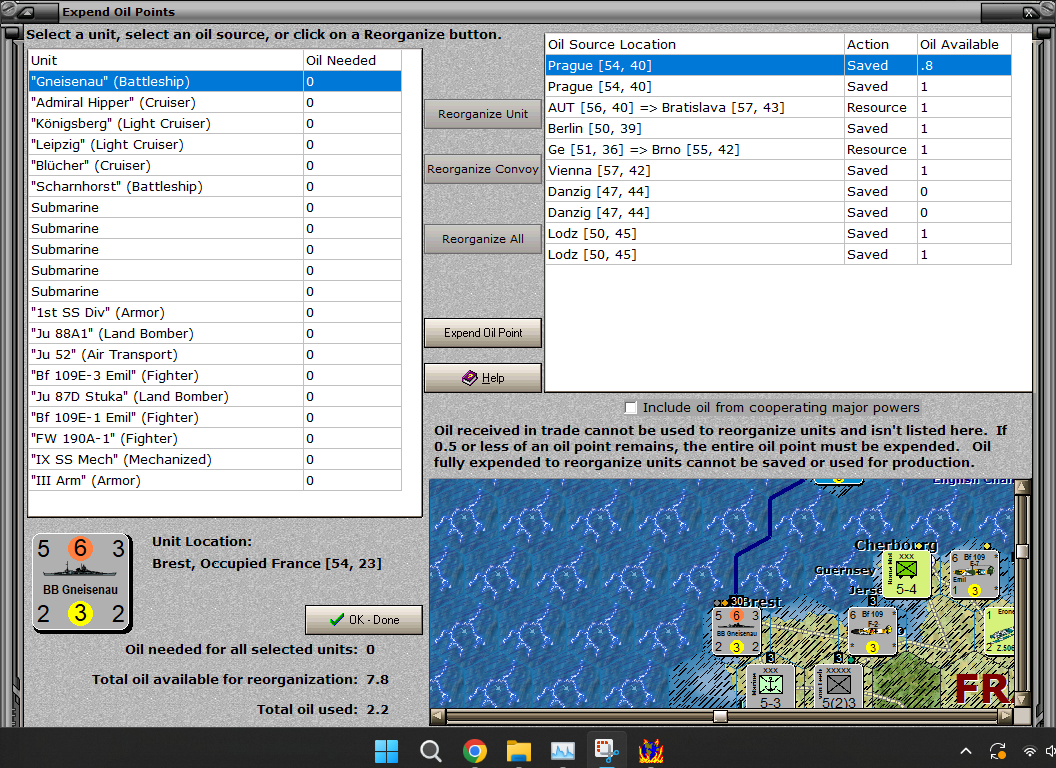Select "1st SS Div" (Armor) row
The width and height of the screenshot is (1056, 768).
click(x=215, y=313)
